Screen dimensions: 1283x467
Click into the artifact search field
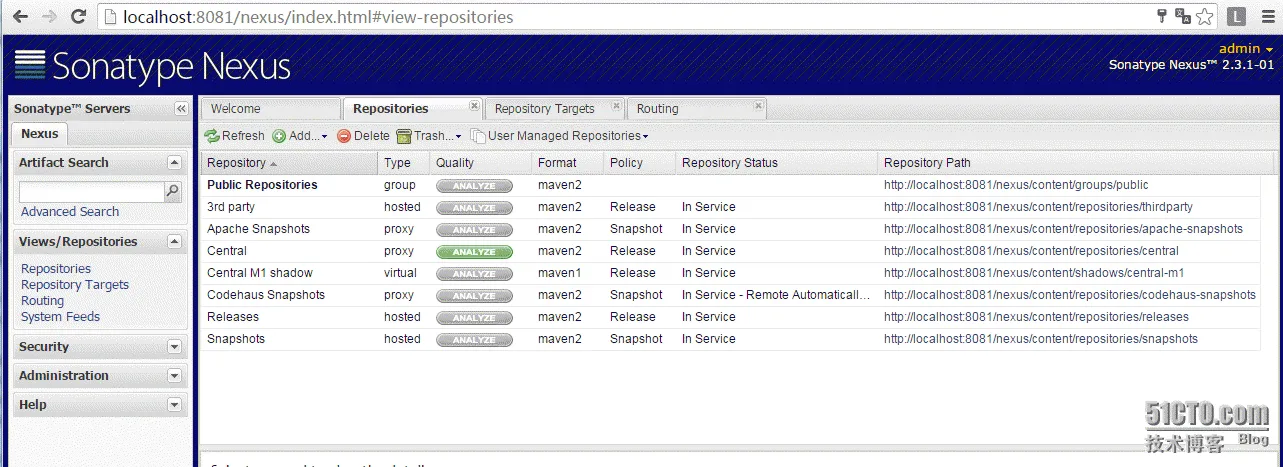[x=91, y=191]
